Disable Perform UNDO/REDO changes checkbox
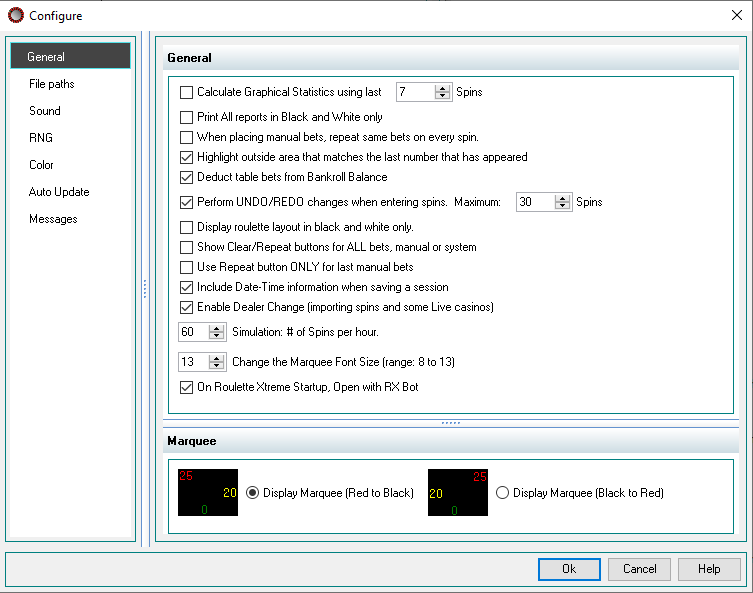The image size is (753, 593). [186, 202]
